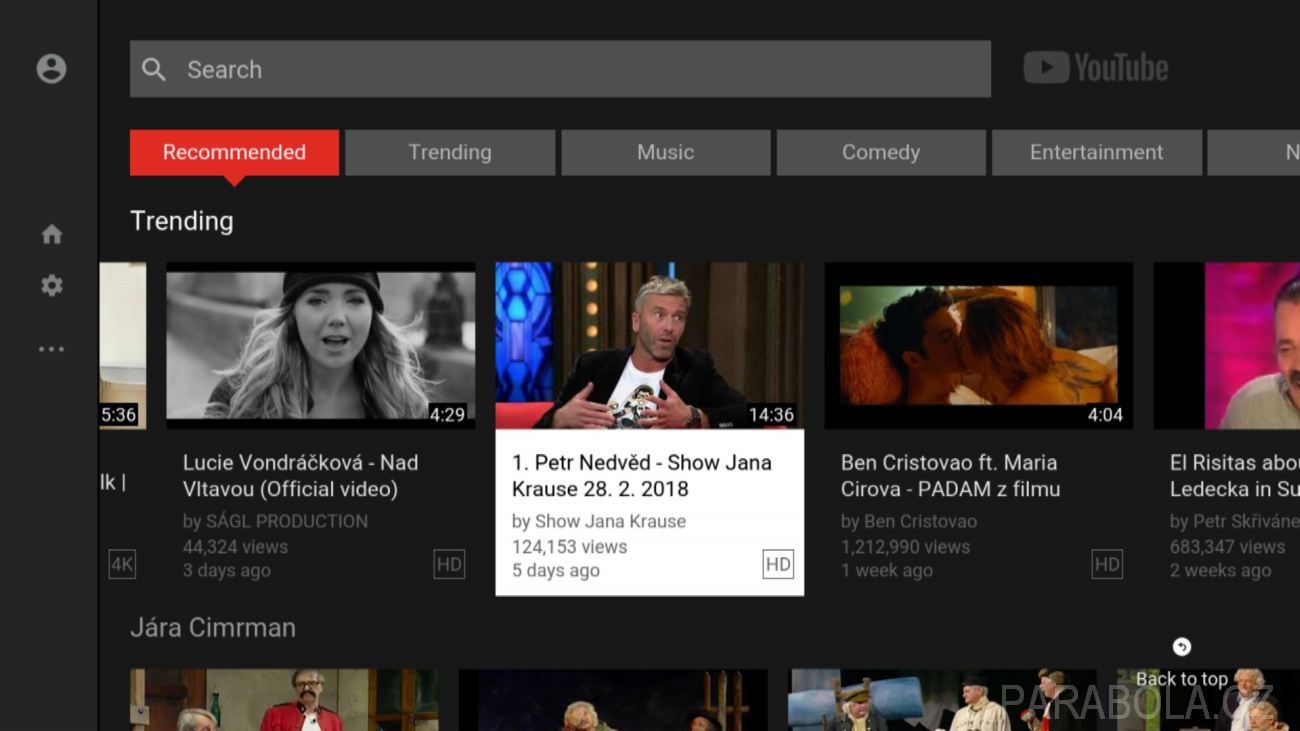
Task: Click '1,212,990 views' text
Action: tap(906, 547)
